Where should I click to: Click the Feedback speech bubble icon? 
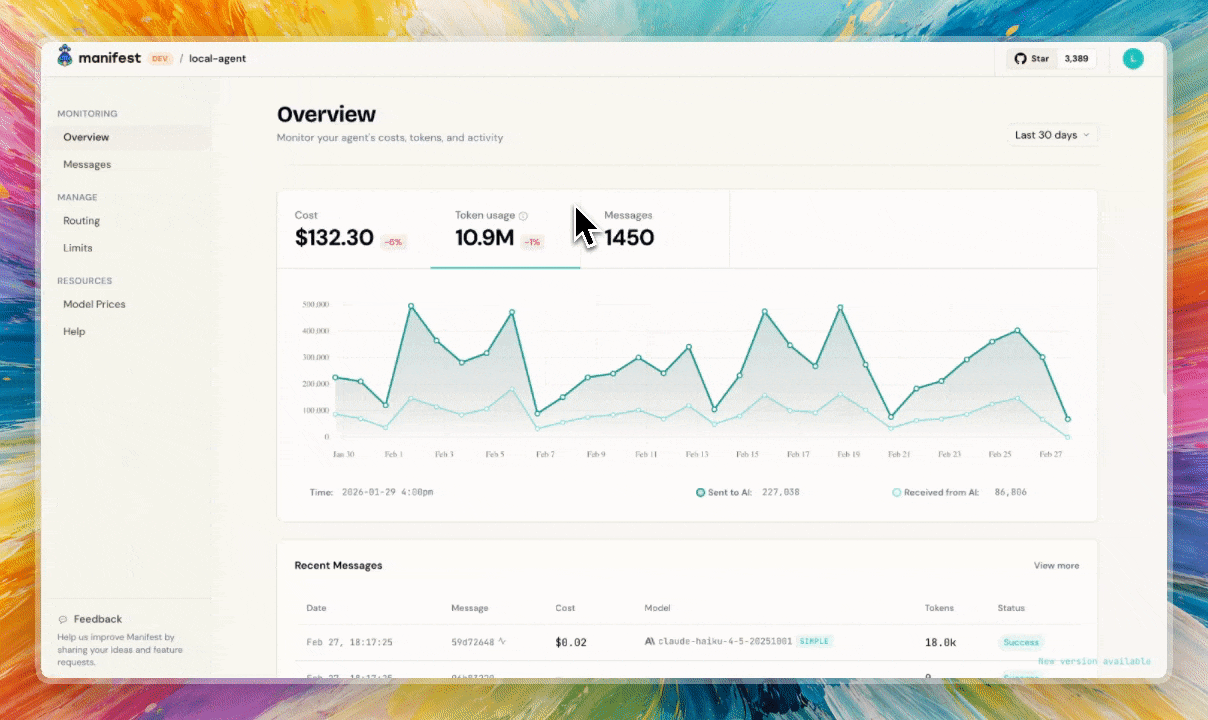(63, 619)
